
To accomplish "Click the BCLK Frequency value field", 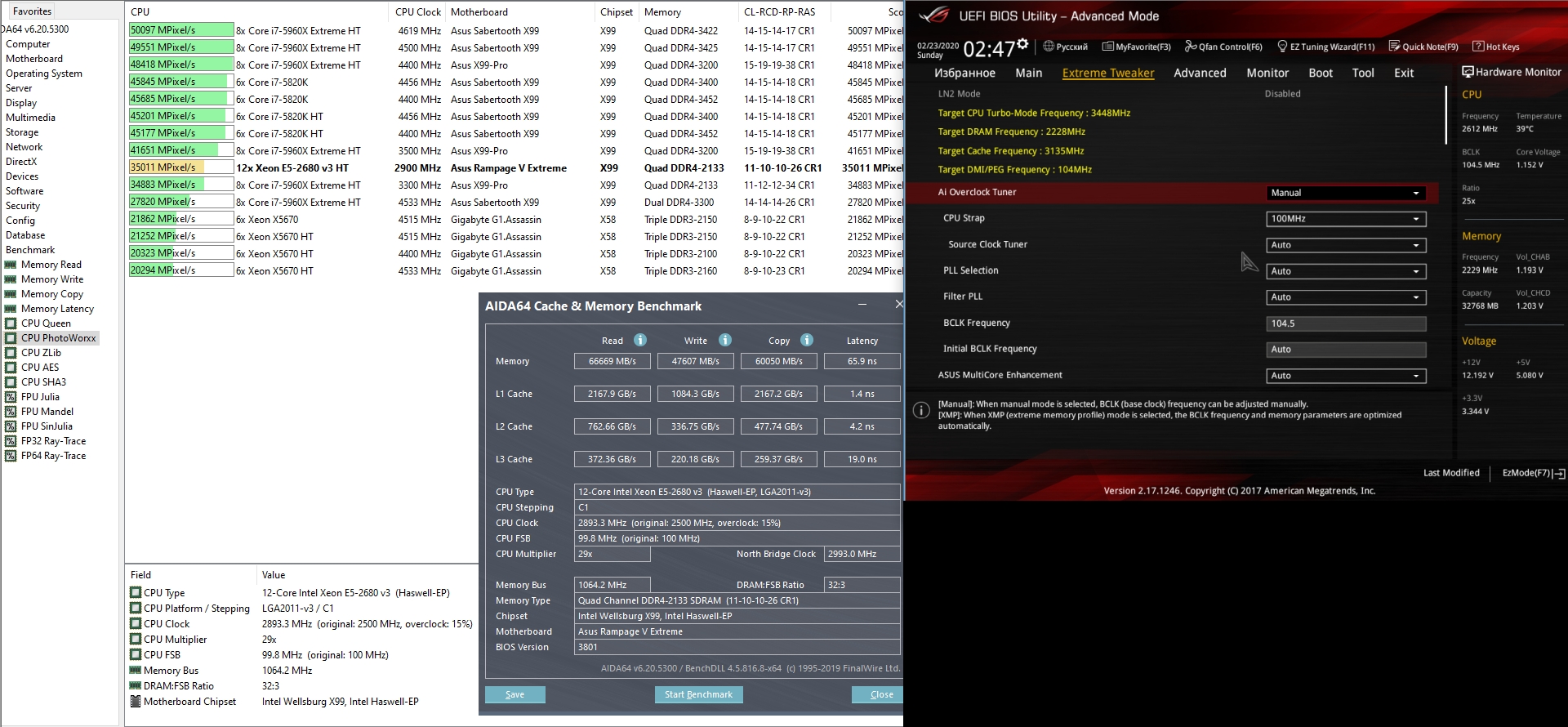I will click(1346, 323).
